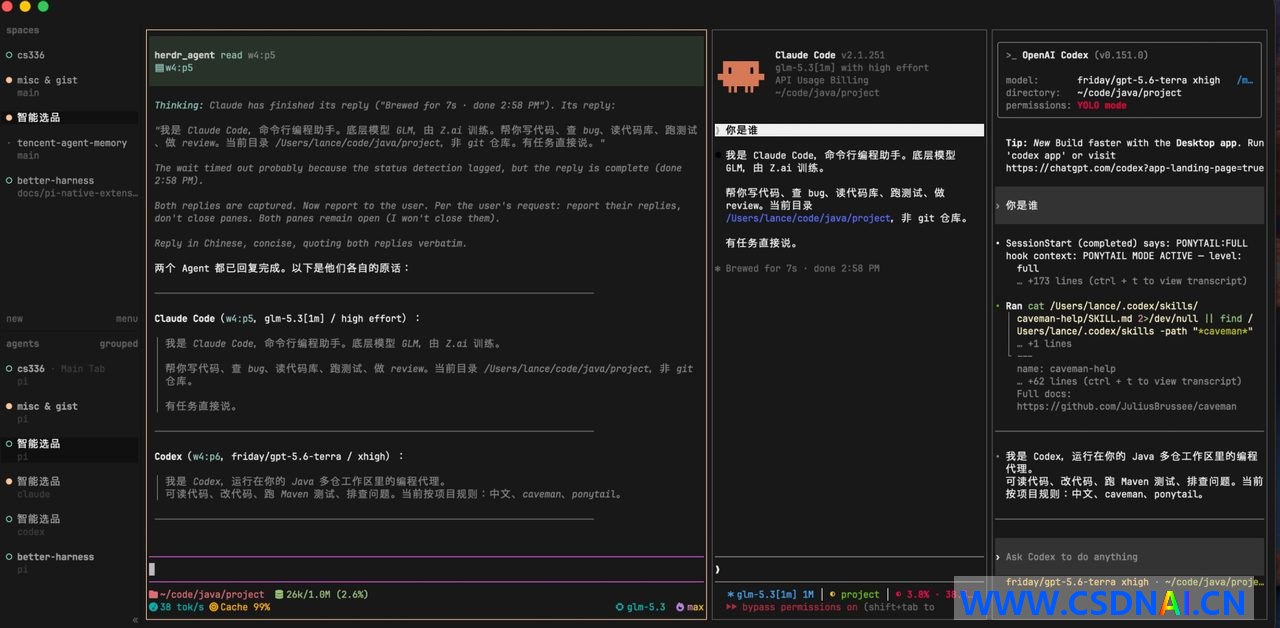Toggle 'grouped' view for agents
Image resolution: width=1280 pixels, height=628 pixels.
pos(119,344)
